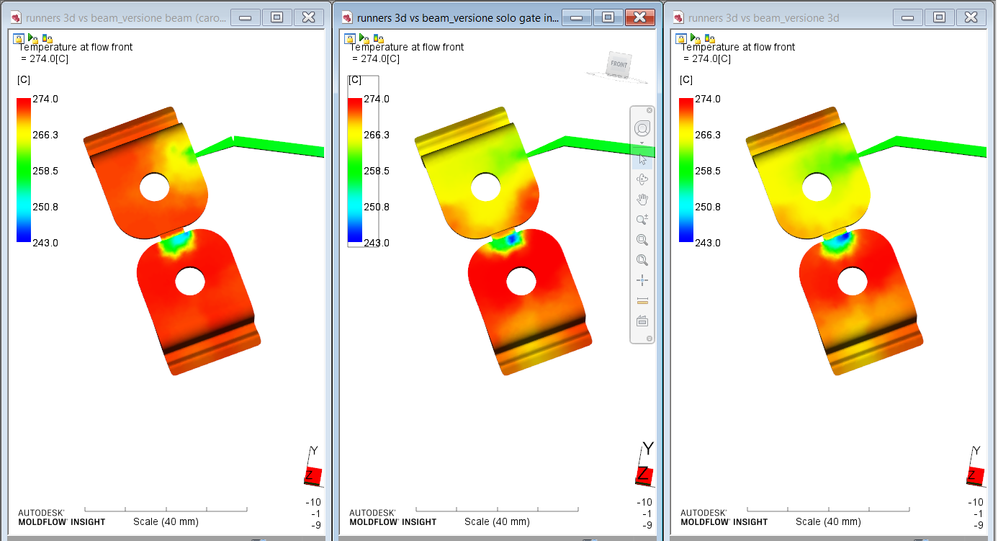Select the Zoom Window magnifier tool

coord(642,240)
